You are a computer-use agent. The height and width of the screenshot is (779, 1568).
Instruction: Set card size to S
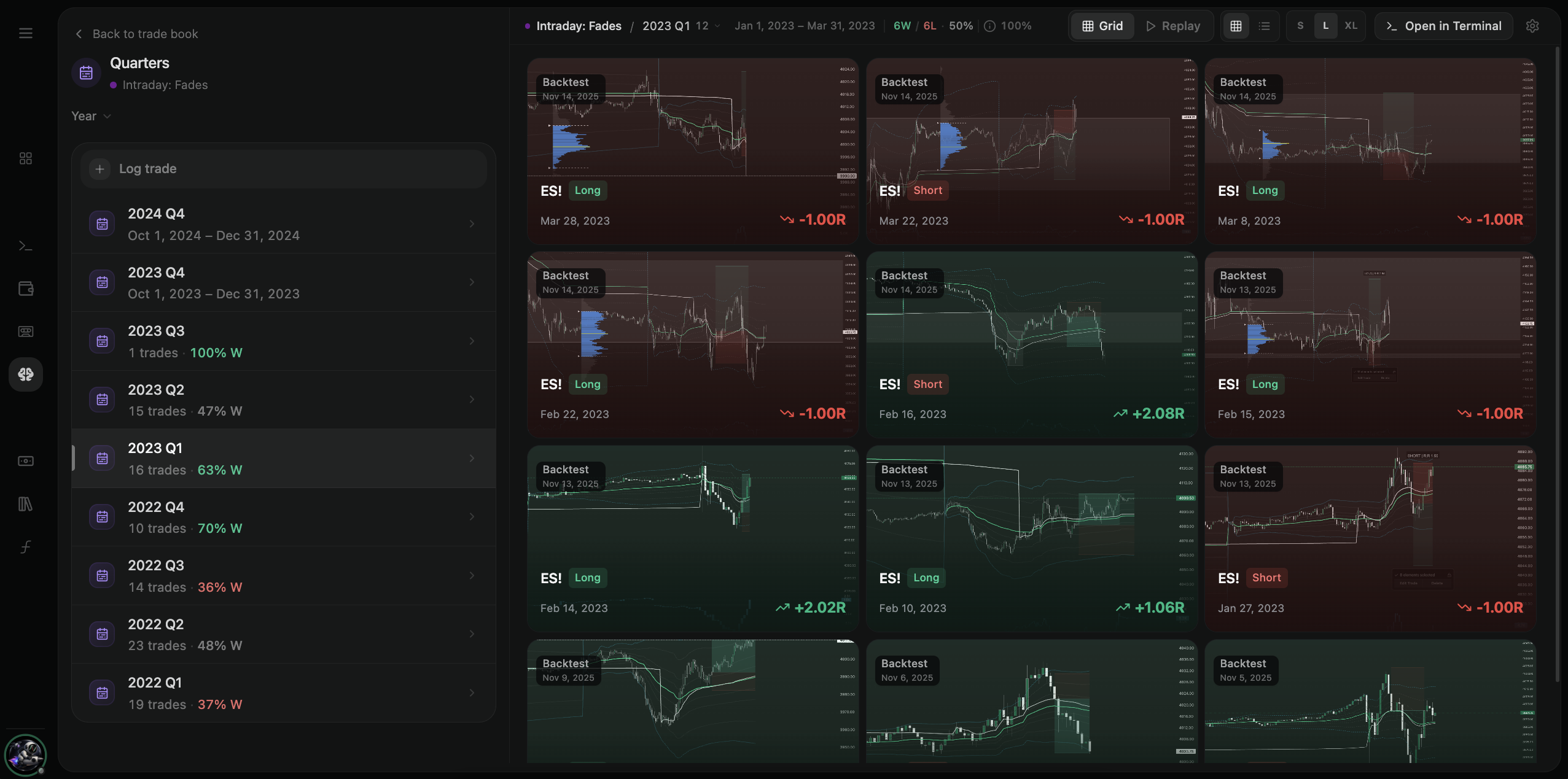pyautogui.click(x=1300, y=26)
